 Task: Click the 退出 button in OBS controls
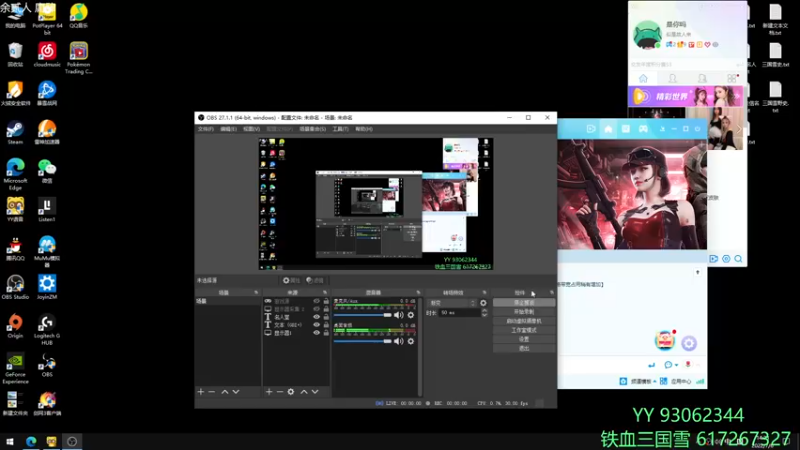[x=524, y=348]
